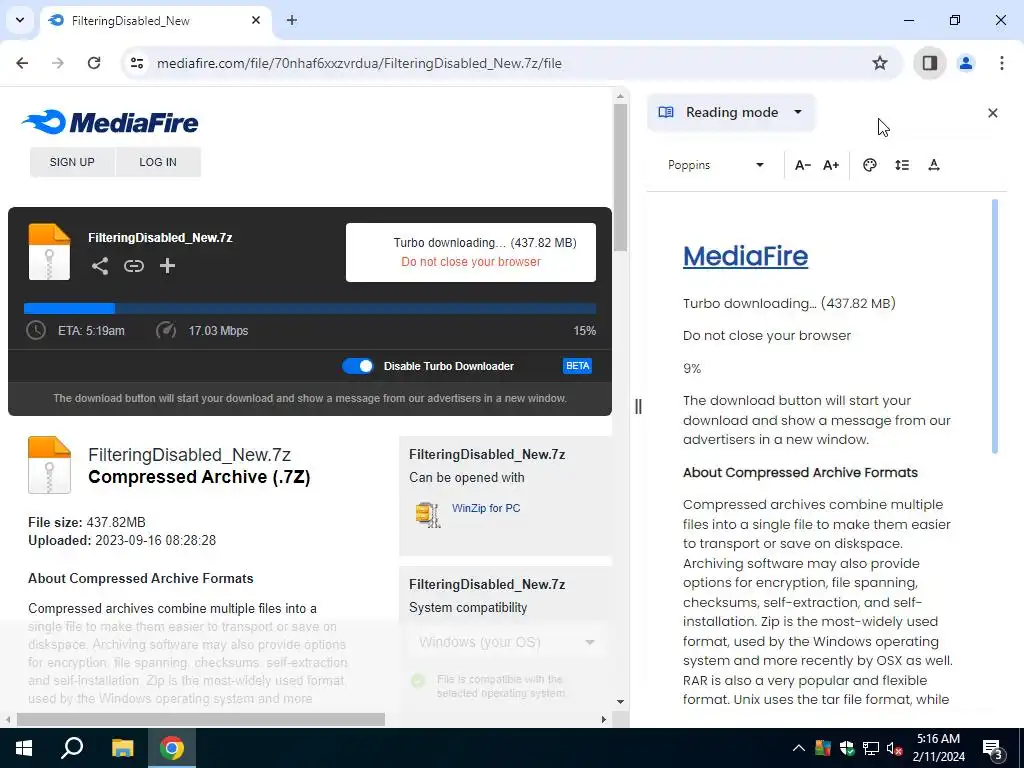Screen dimensions: 1024x768
Task: Decrease font size with A- button
Action: tap(803, 165)
